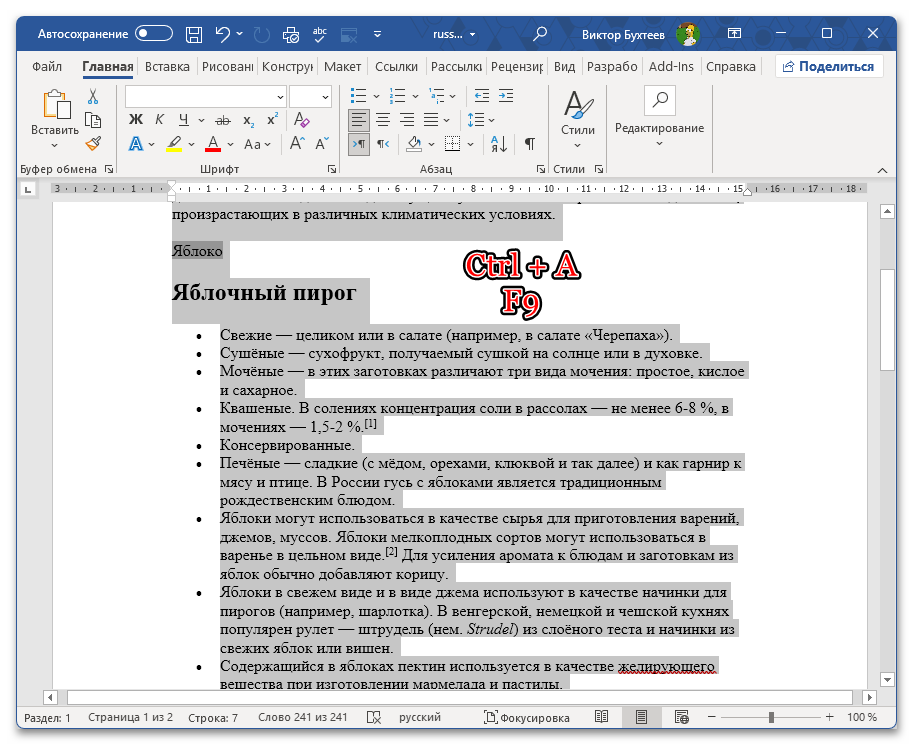The image size is (913, 745).
Task: Switch to the Макет tab
Action: [x=342, y=66]
